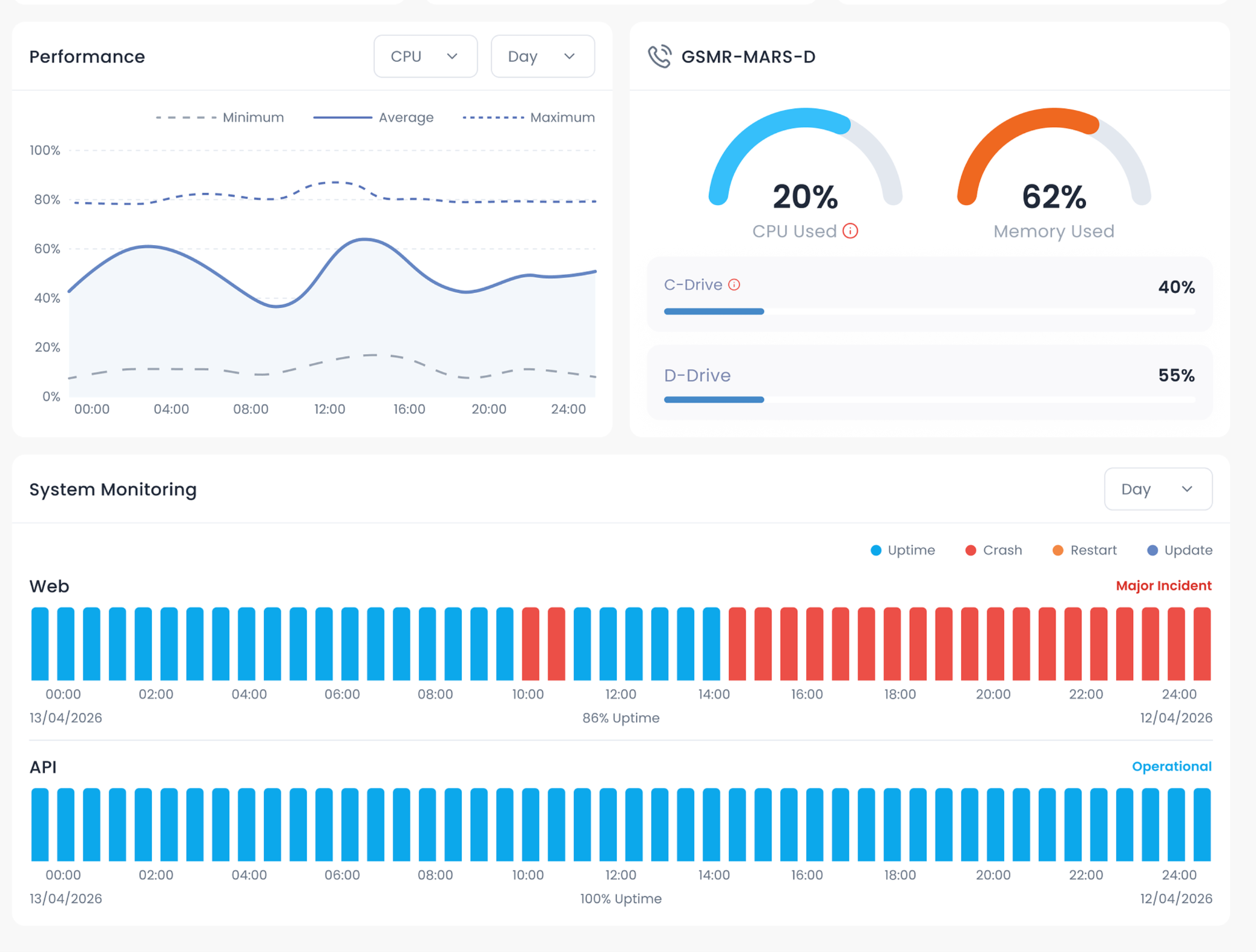This screenshot has width=1256, height=952.
Task: Toggle the Average series in chart legend
Action: coord(373,117)
